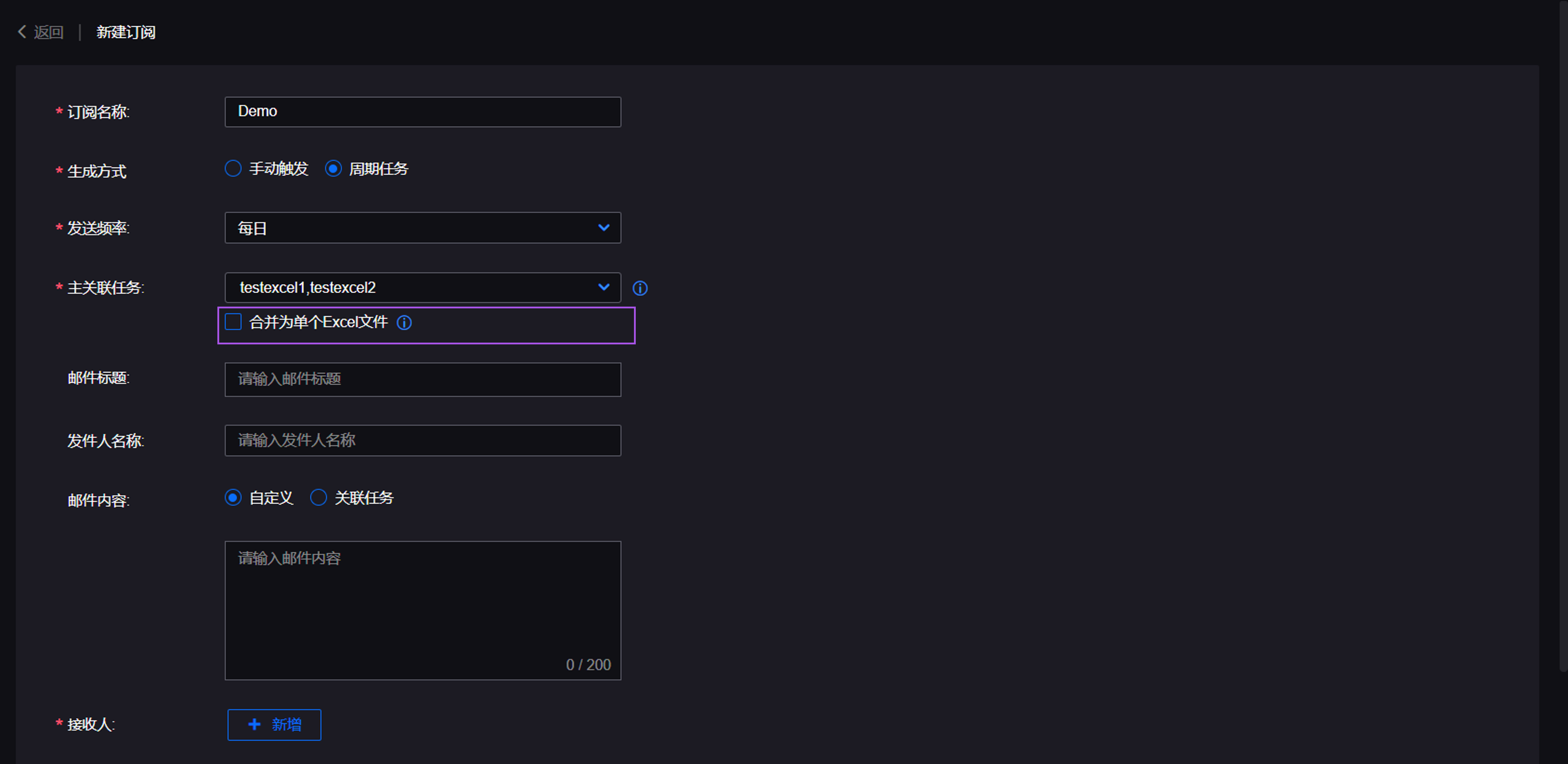Select the 周期任务 radio button
The image size is (1568, 764).
click(x=333, y=169)
